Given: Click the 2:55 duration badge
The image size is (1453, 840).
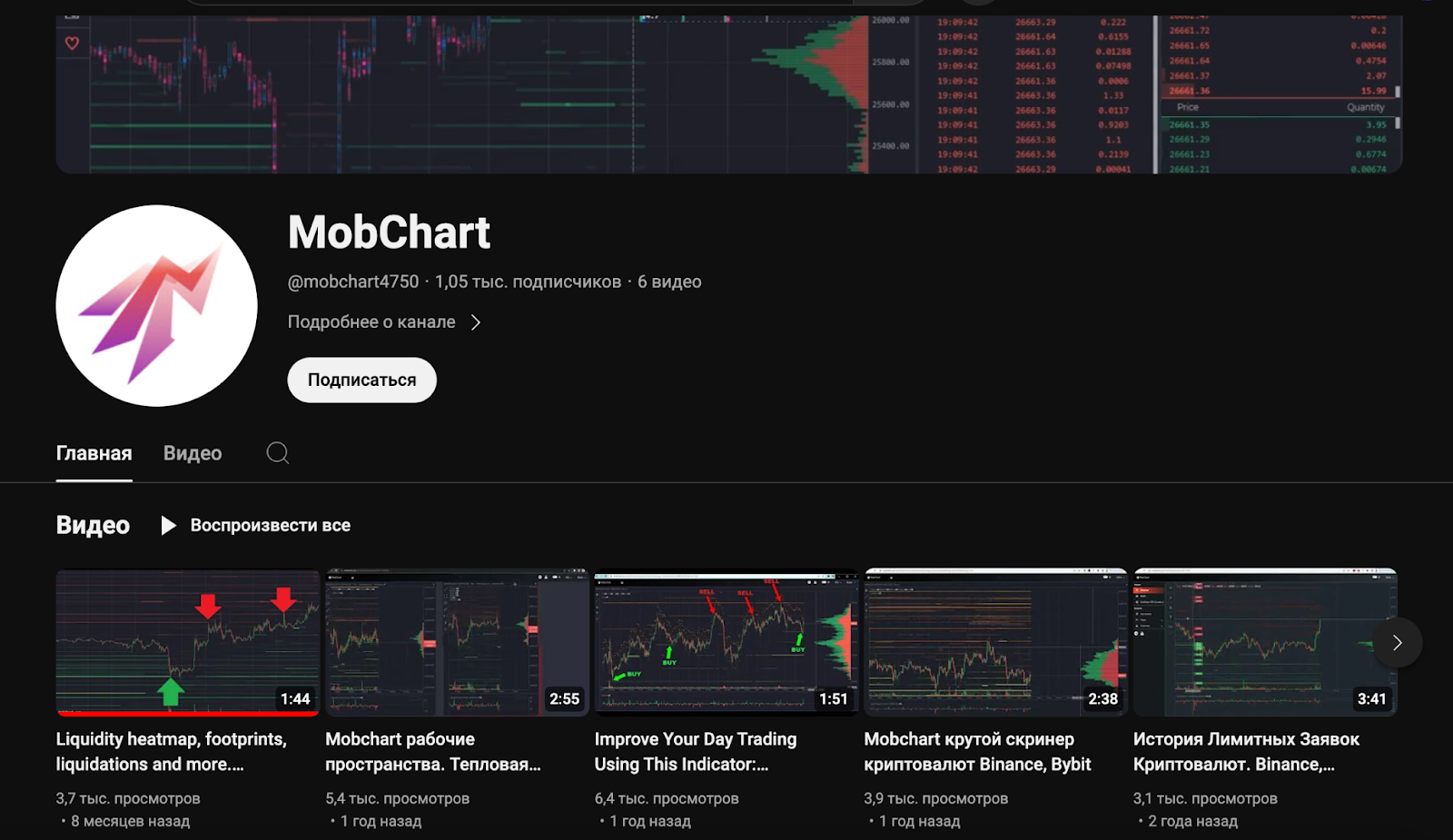Looking at the screenshot, I should coord(564,698).
